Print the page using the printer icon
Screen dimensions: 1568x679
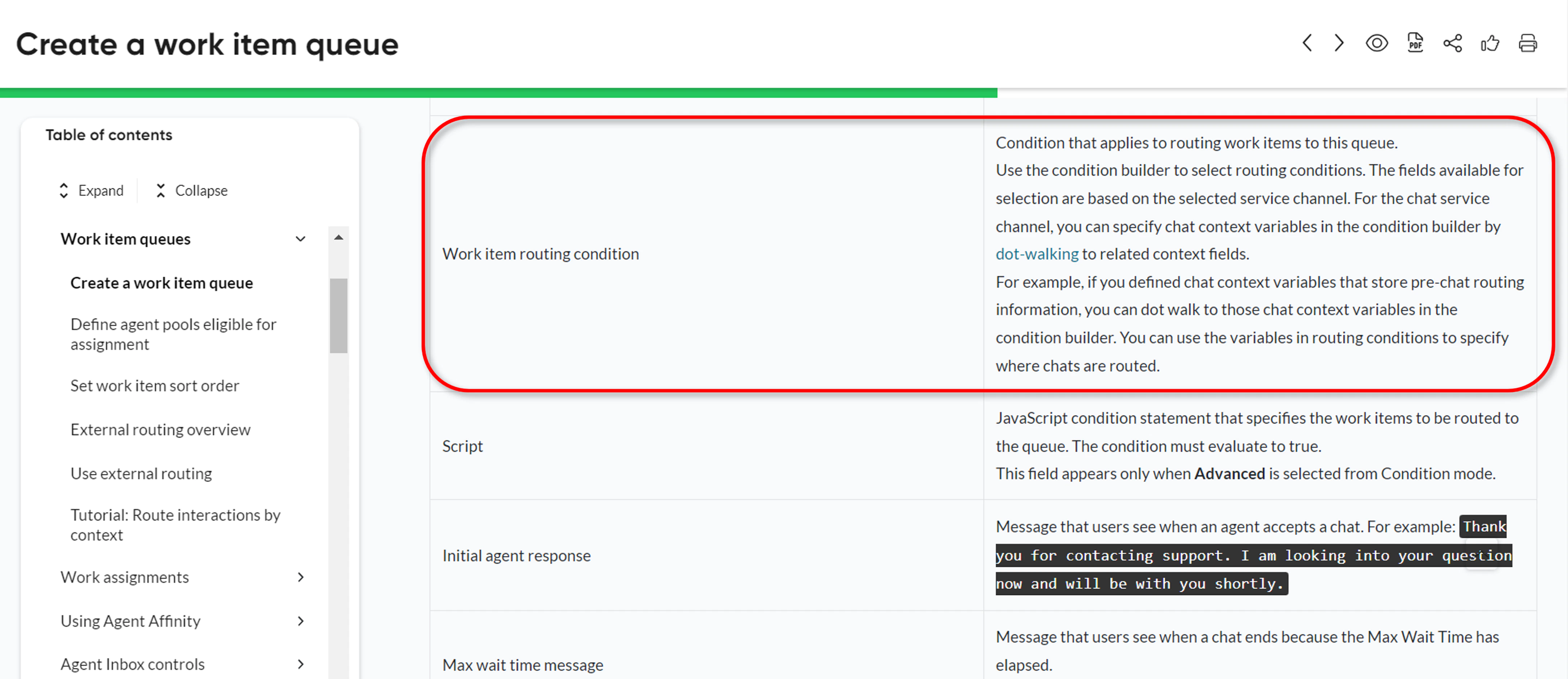[x=1527, y=43]
